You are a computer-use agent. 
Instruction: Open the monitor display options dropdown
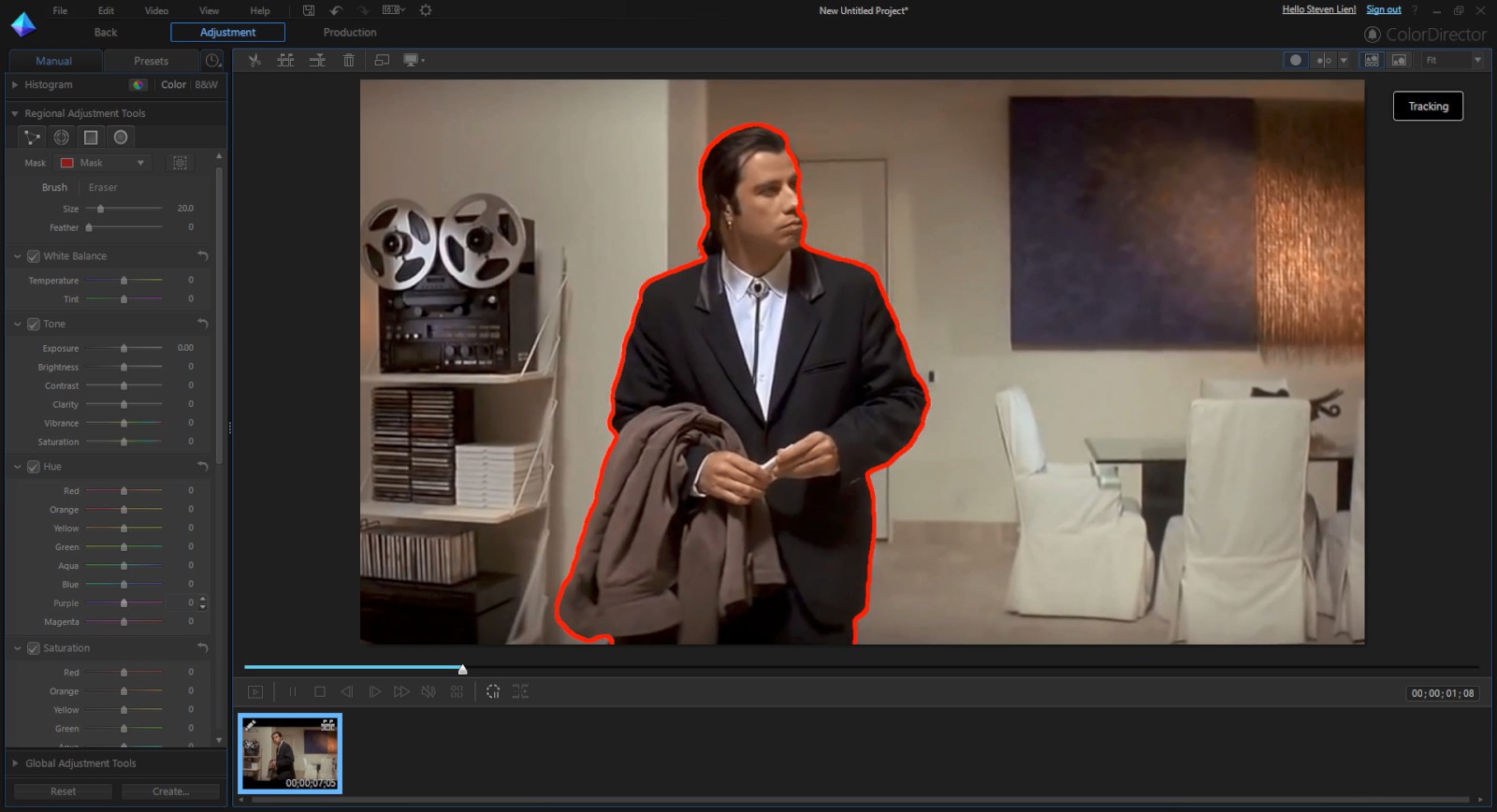tap(414, 60)
